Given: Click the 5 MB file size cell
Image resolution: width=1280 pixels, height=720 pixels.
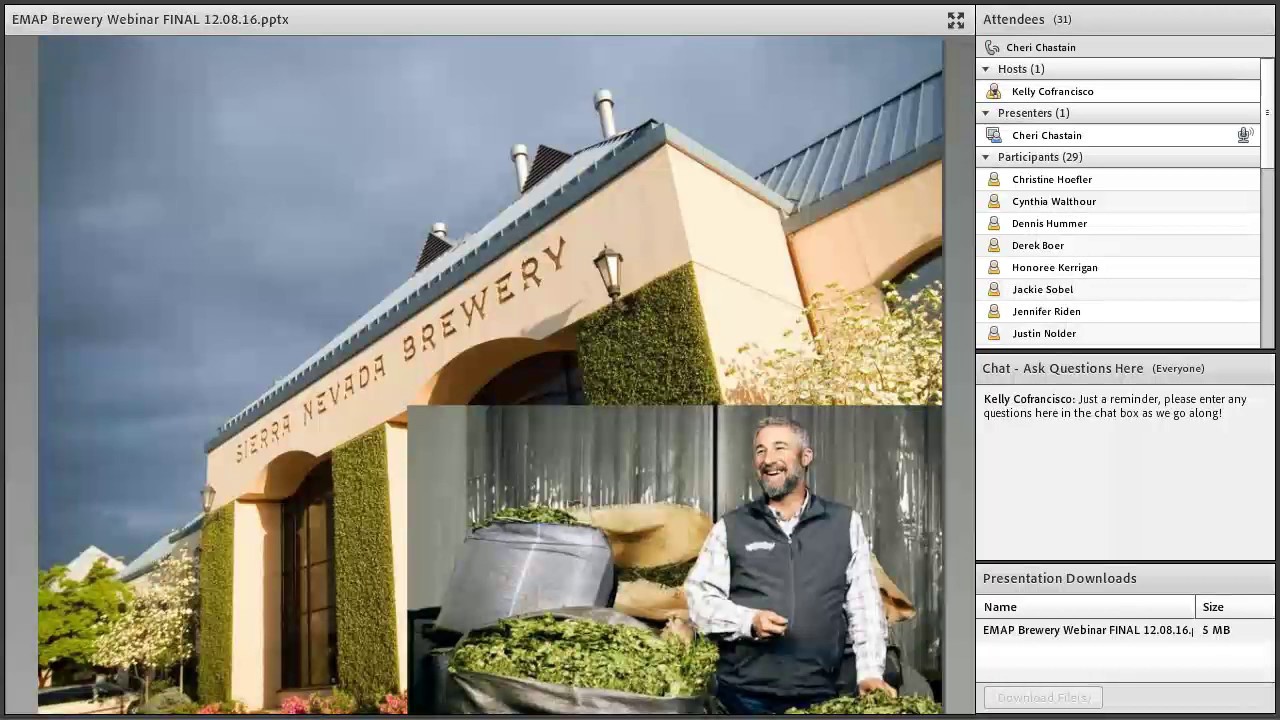Looking at the screenshot, I should (1216, 630).
